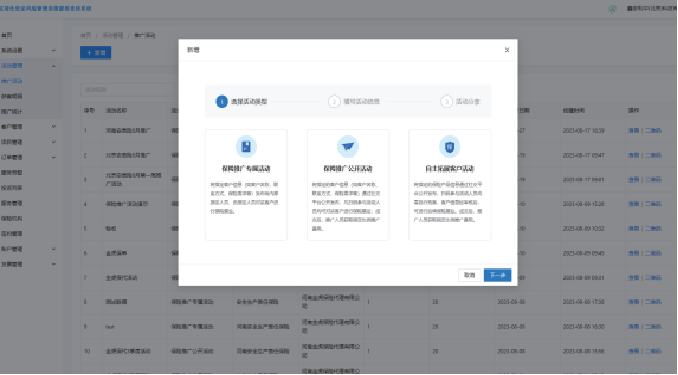This screenshot has height=375, width=678.
Task: Expand the 客户管理 sidebar chevron
Action: pyautogui.click(x=54, y=127)
